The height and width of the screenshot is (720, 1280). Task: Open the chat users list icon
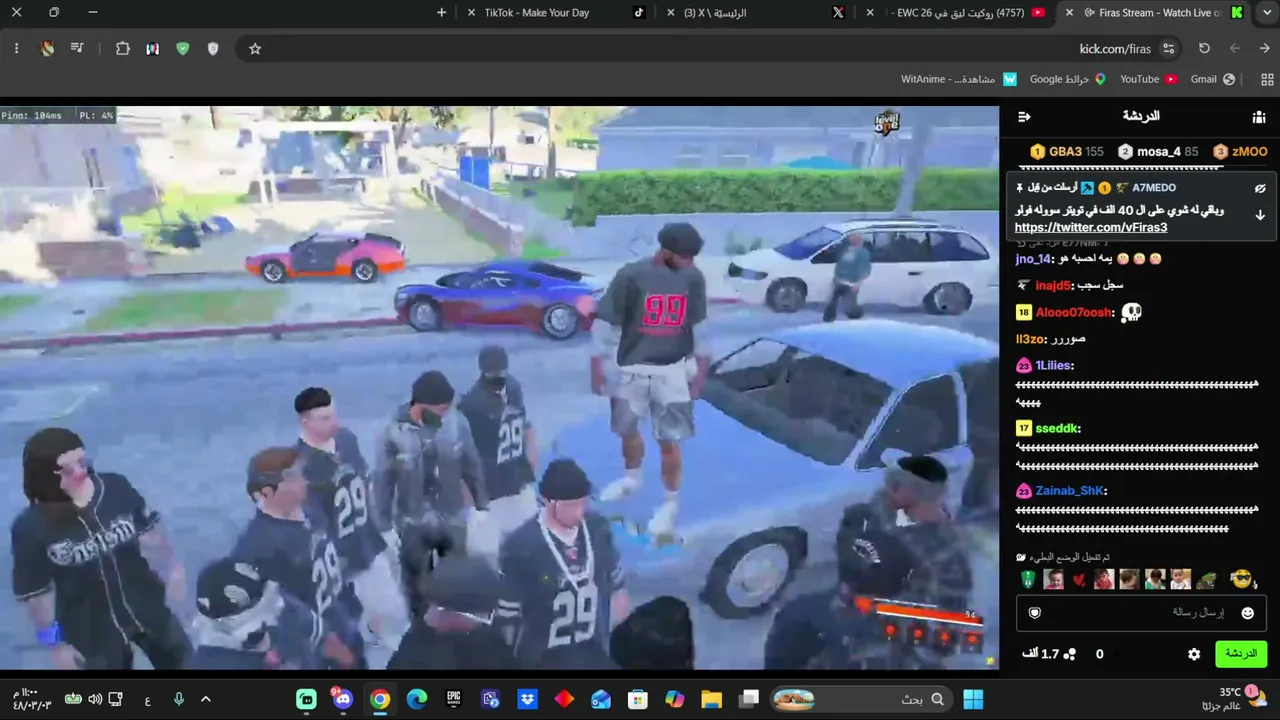coord(1259,117)
